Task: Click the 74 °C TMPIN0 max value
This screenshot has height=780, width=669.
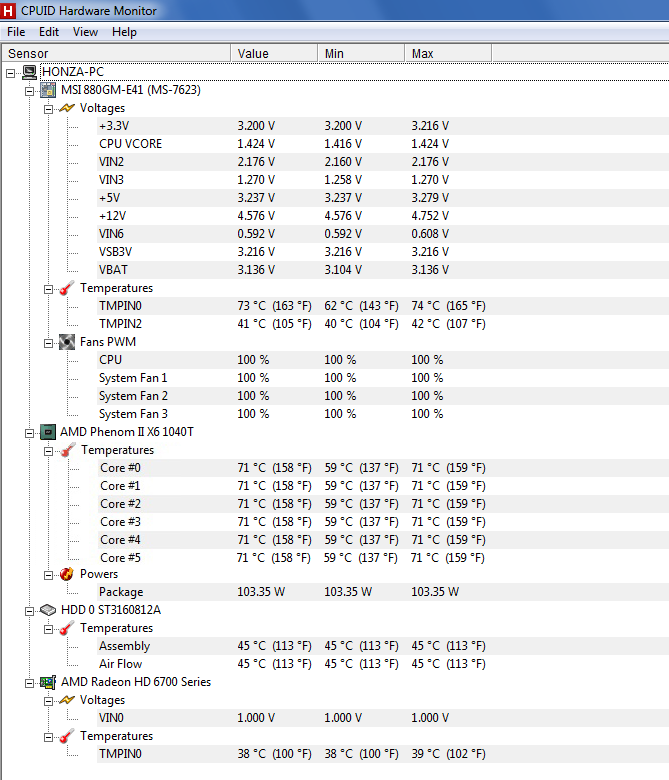Action: pyautogui.click(x=448, y=306)
